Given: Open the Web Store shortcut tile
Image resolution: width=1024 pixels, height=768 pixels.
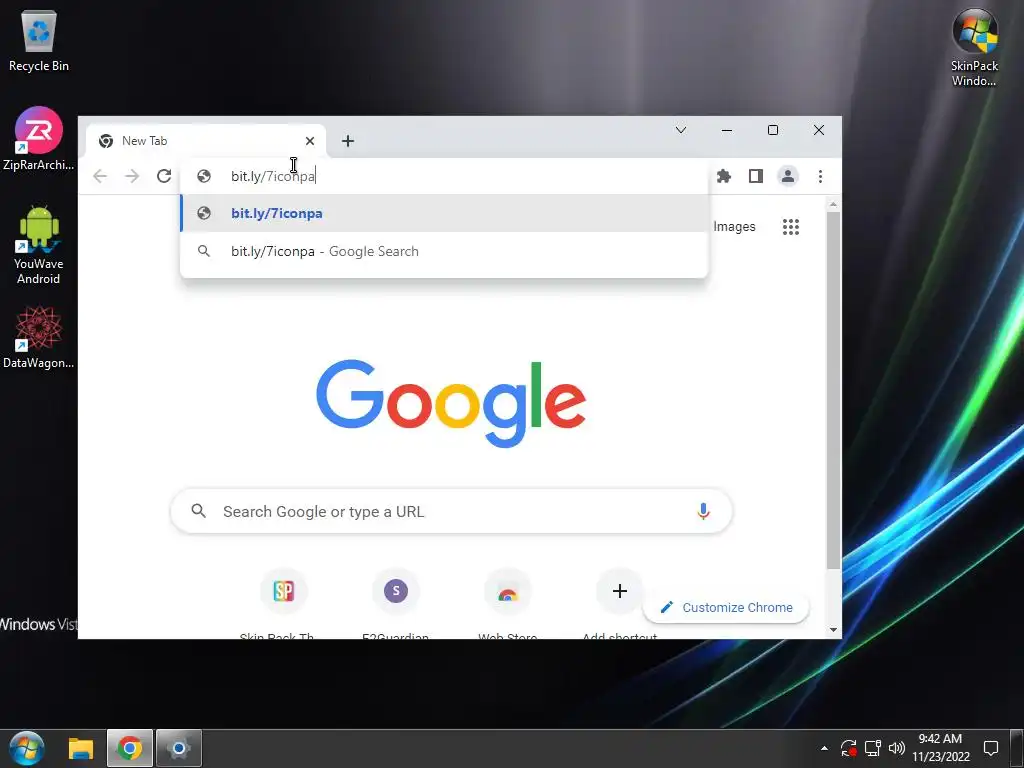Looking at the screenshot, I should click(x=507, y=591).
